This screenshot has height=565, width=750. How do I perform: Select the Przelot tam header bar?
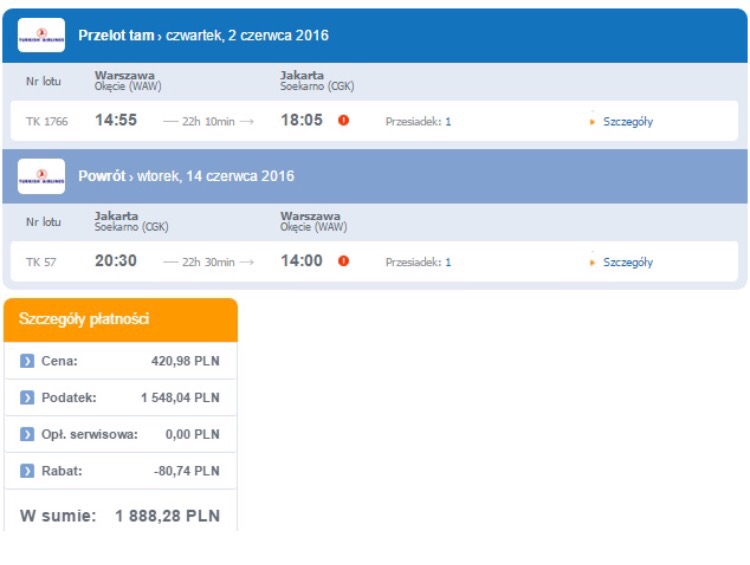click(375, 35)
